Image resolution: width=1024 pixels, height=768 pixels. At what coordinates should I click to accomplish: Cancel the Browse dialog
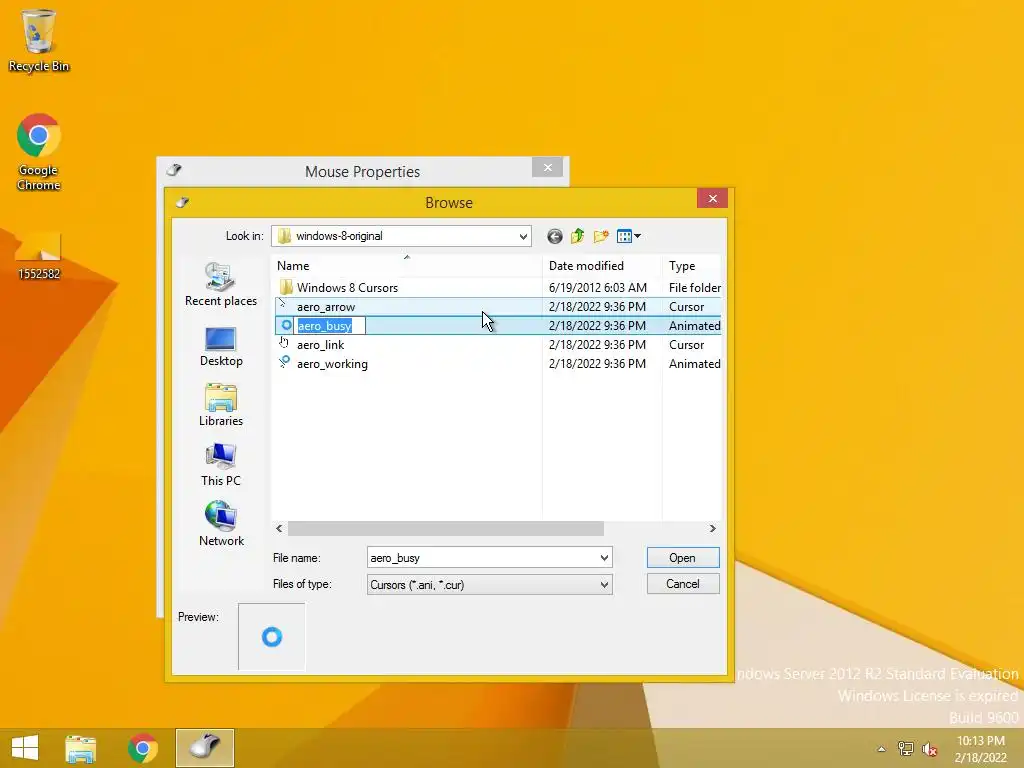point(683,584)
